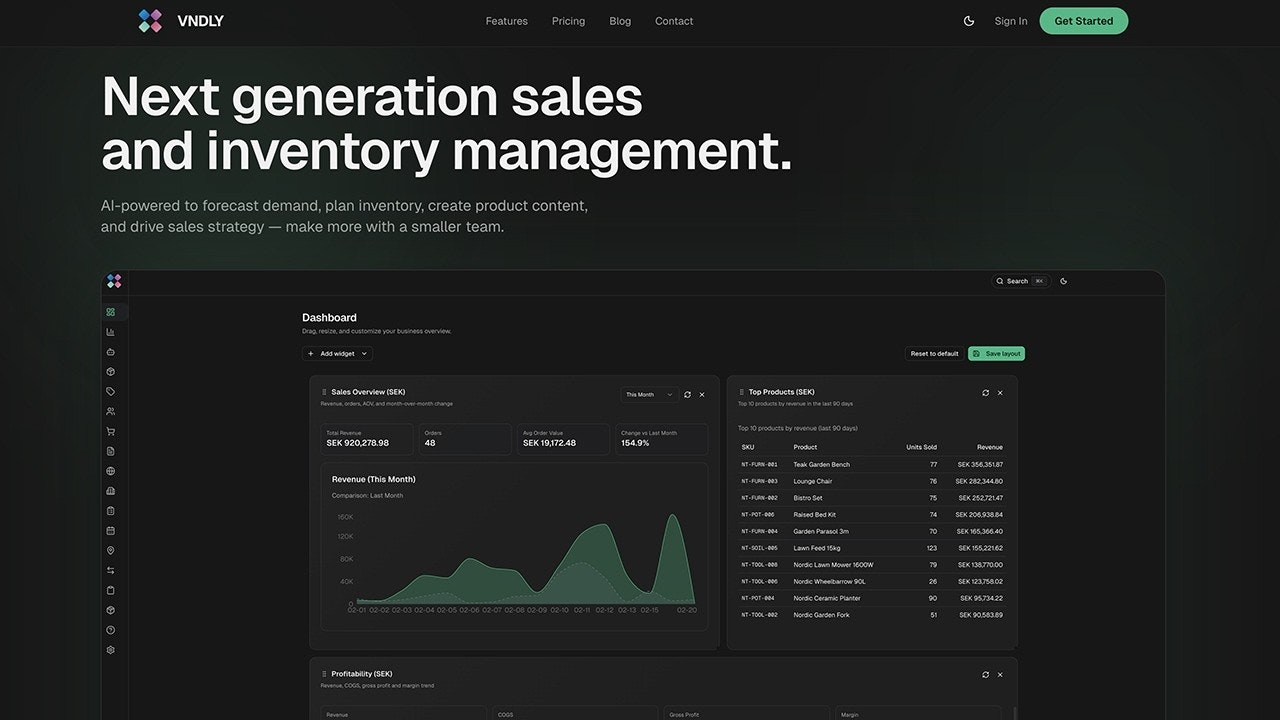Image resolution: width=1280 pixels, height=720 pixels.
Task: Select the dashboard grid icon in sidebar
Action: point(111,312)
